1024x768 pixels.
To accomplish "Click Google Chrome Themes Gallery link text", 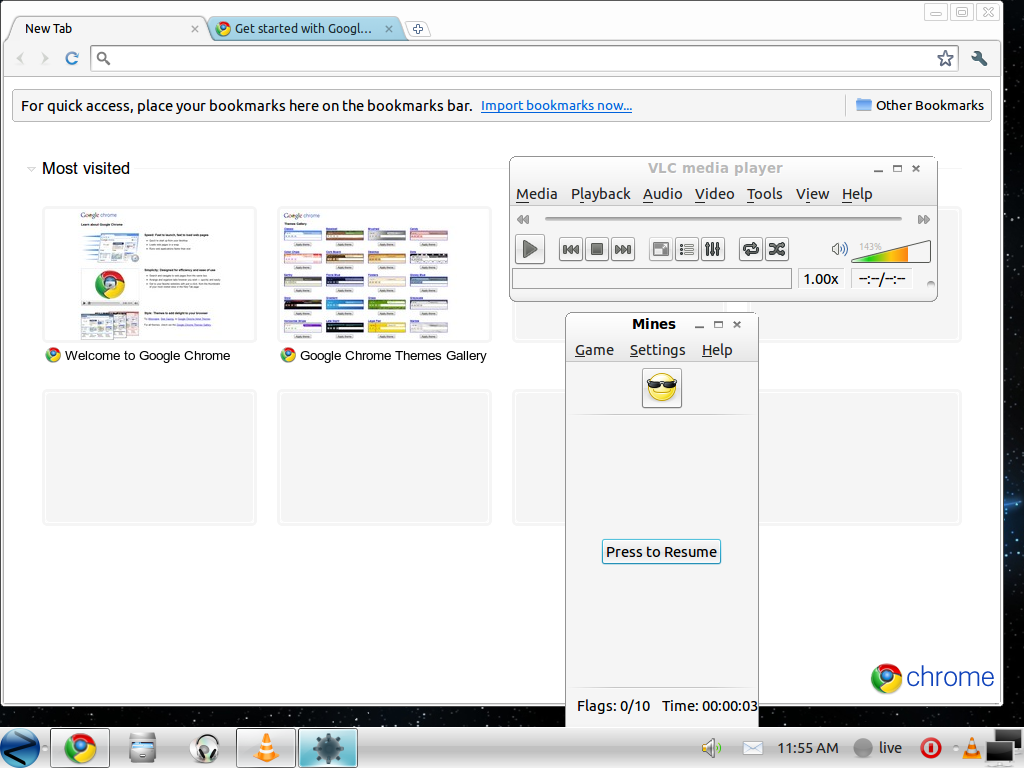I will click(x=393, y=356).
